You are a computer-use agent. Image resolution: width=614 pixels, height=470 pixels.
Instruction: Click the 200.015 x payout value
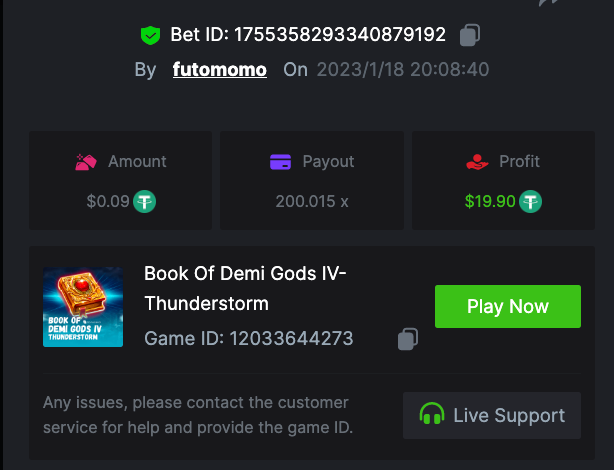click(312, 201)
